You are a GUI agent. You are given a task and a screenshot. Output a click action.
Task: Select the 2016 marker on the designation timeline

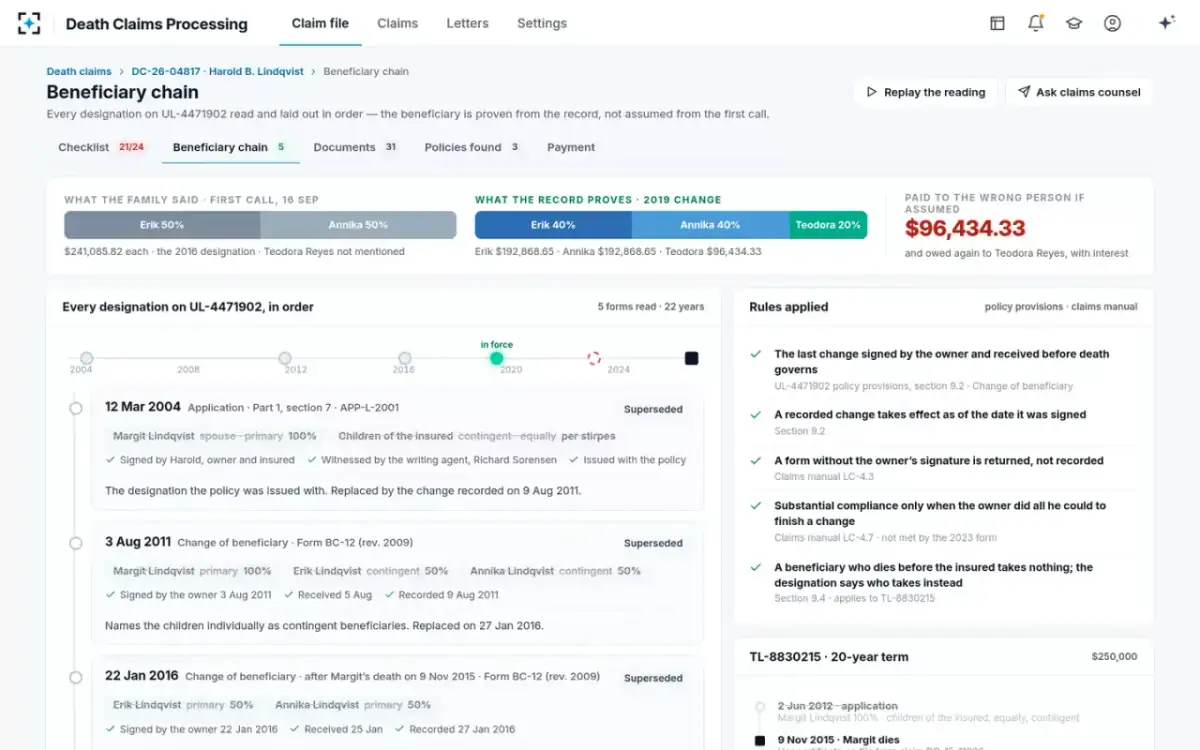tap(405, 358)
